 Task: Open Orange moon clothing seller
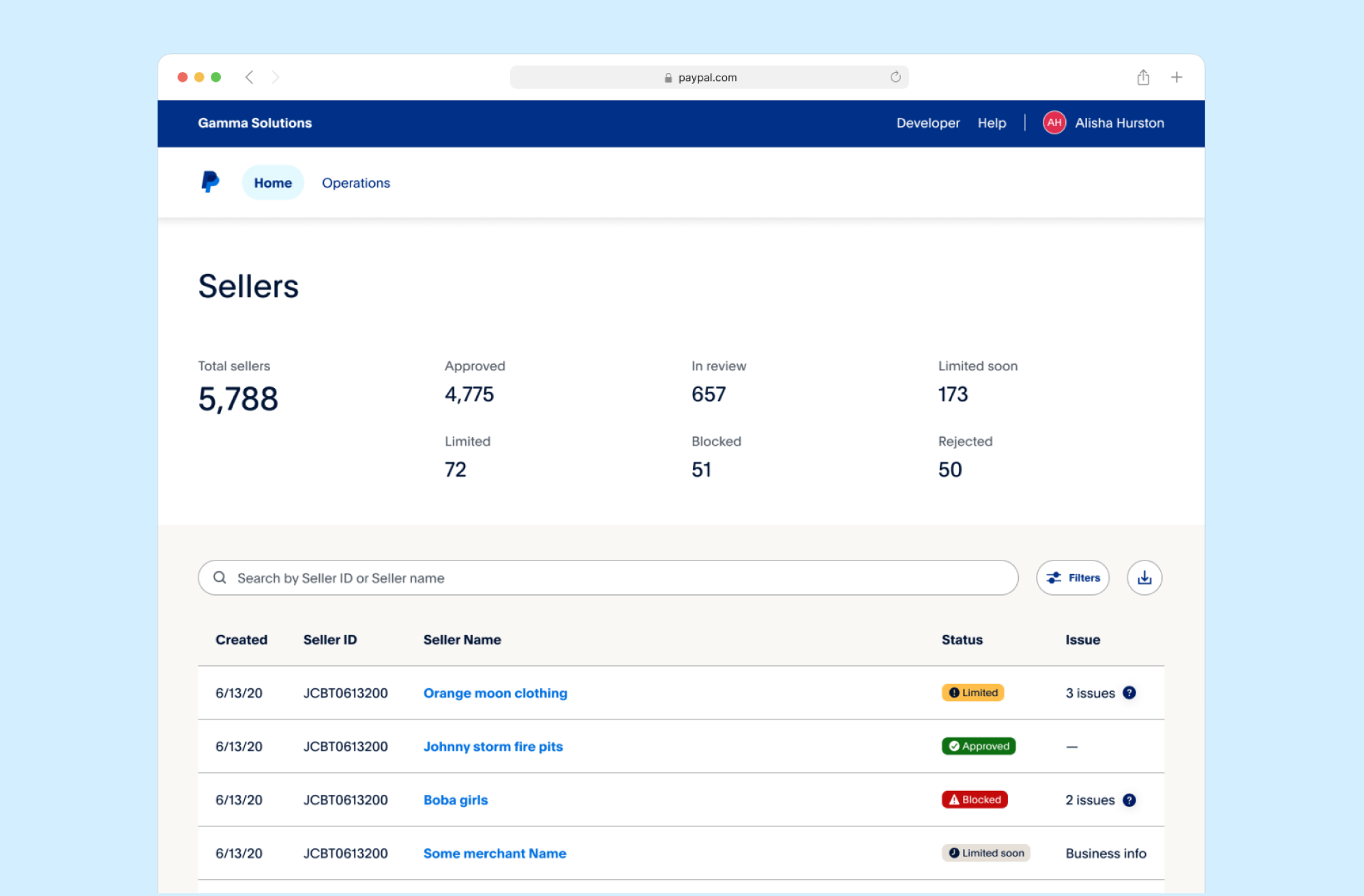point(495,693)
